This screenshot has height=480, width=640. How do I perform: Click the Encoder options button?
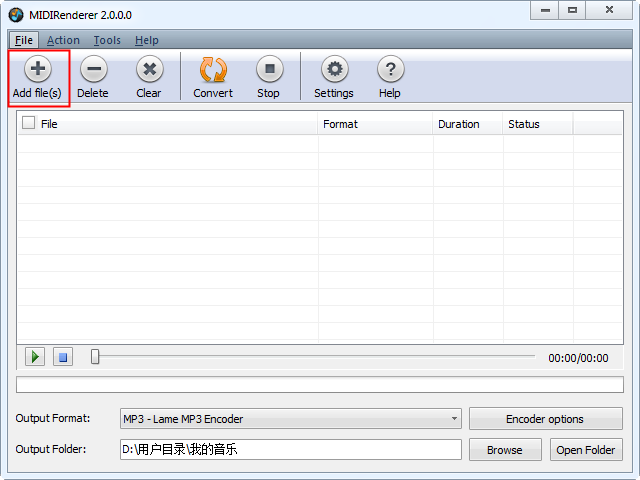(545, 419)
